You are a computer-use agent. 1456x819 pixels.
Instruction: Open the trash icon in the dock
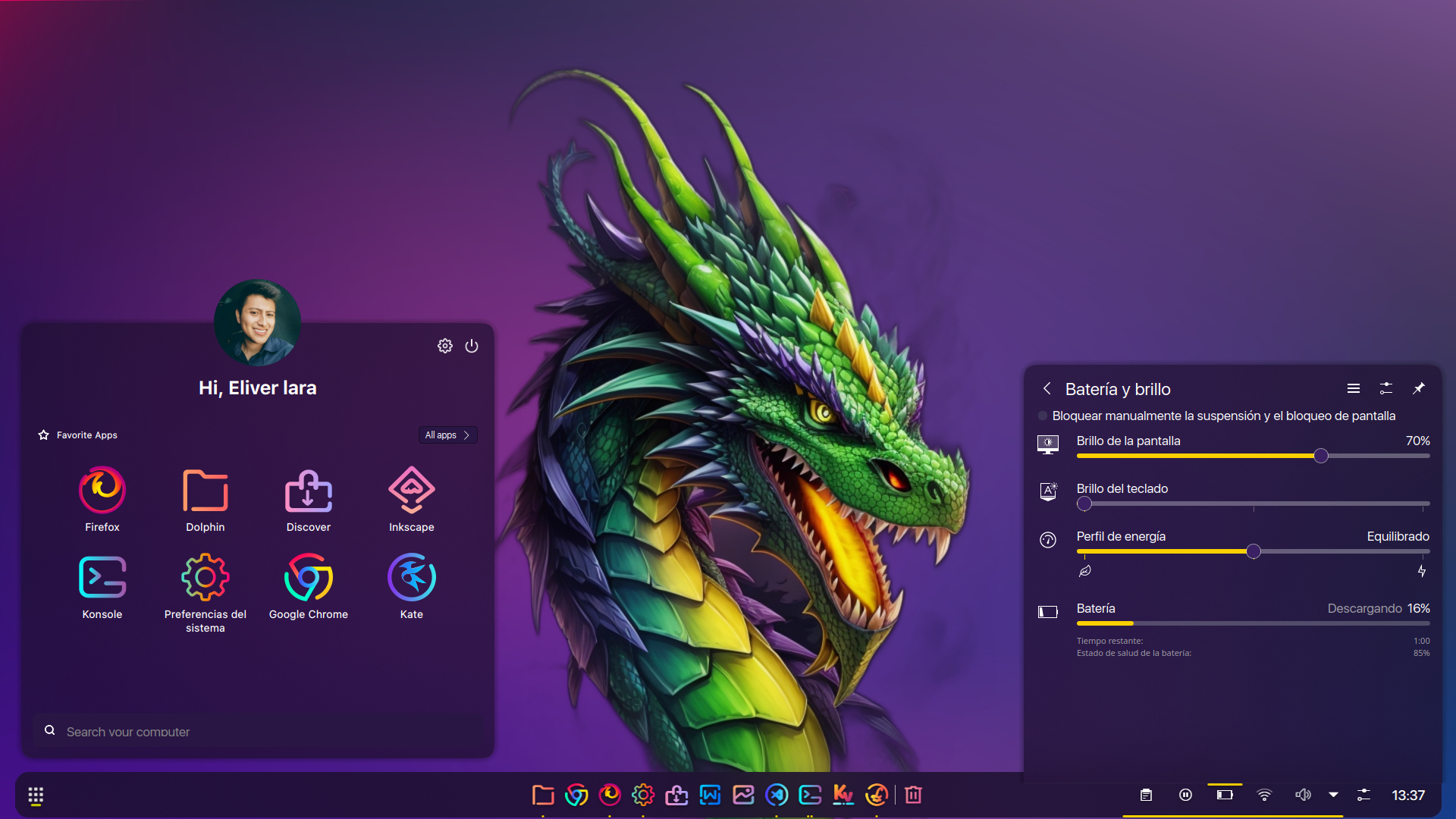click(x=913, y=795)
